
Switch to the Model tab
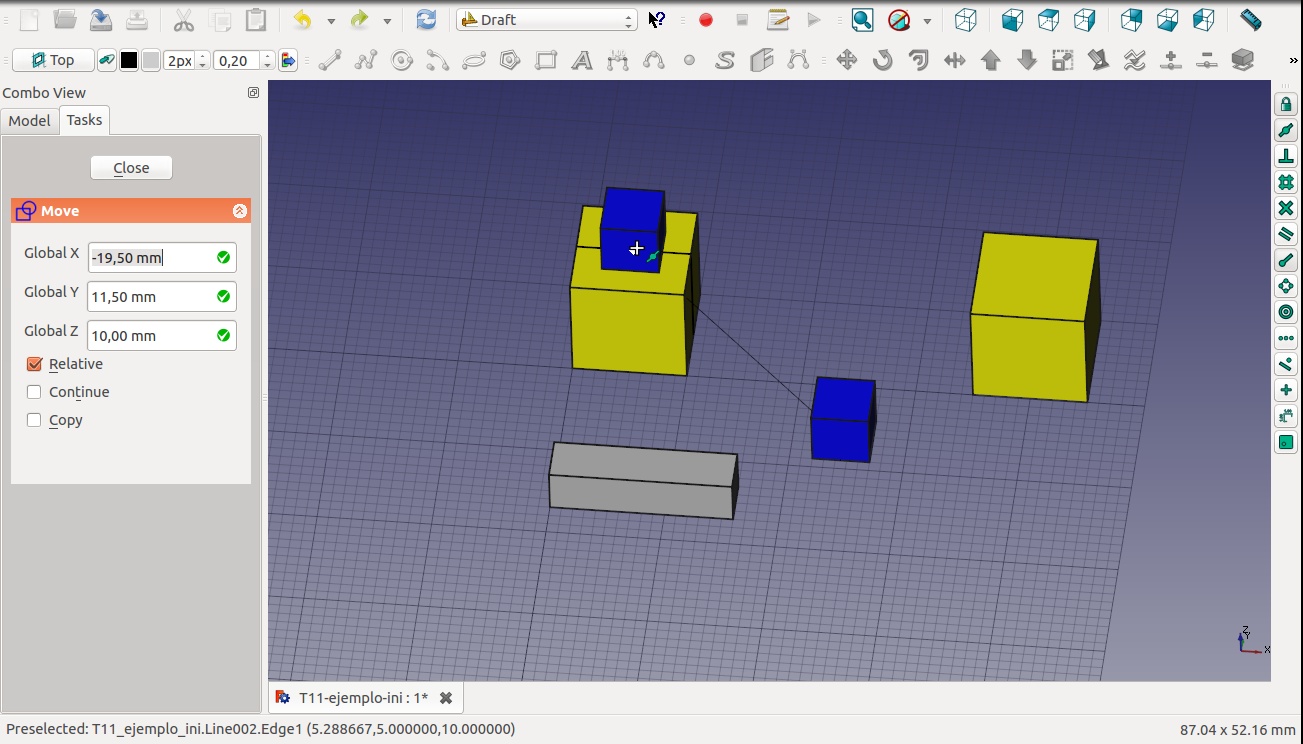pyautogui.click(x=29, y=120)
